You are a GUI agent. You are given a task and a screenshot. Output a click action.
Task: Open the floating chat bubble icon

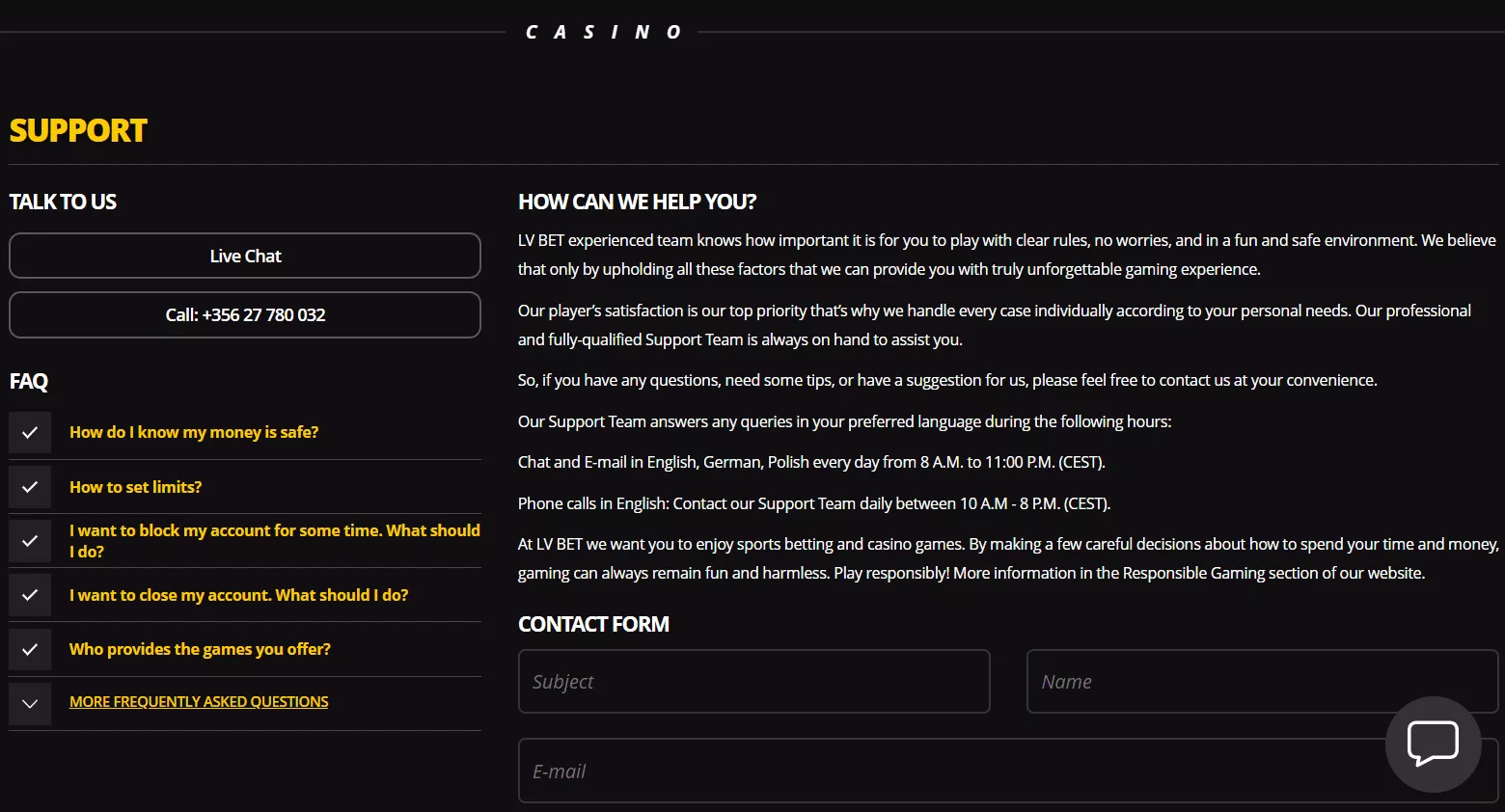click(x=1433, y=744)
